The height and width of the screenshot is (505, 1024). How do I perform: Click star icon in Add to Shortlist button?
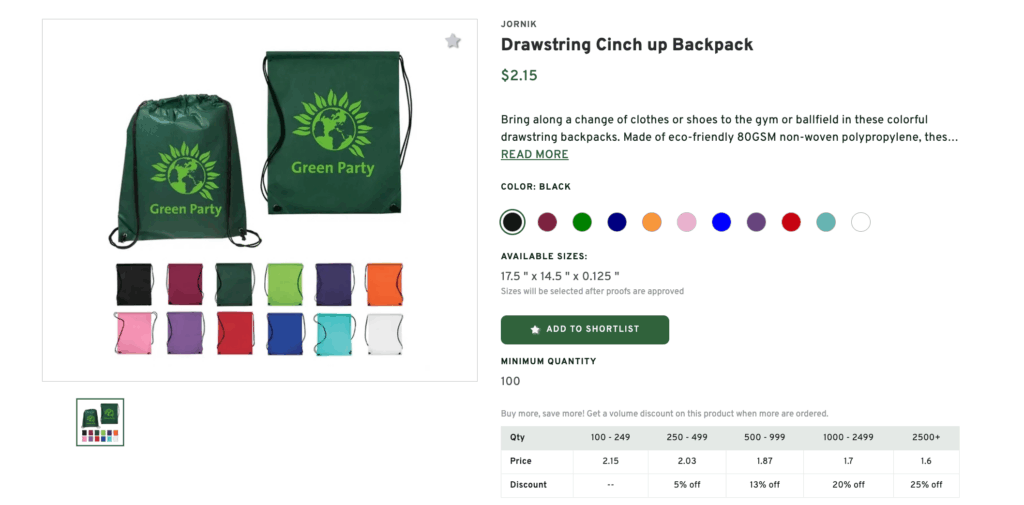(535, 329)
